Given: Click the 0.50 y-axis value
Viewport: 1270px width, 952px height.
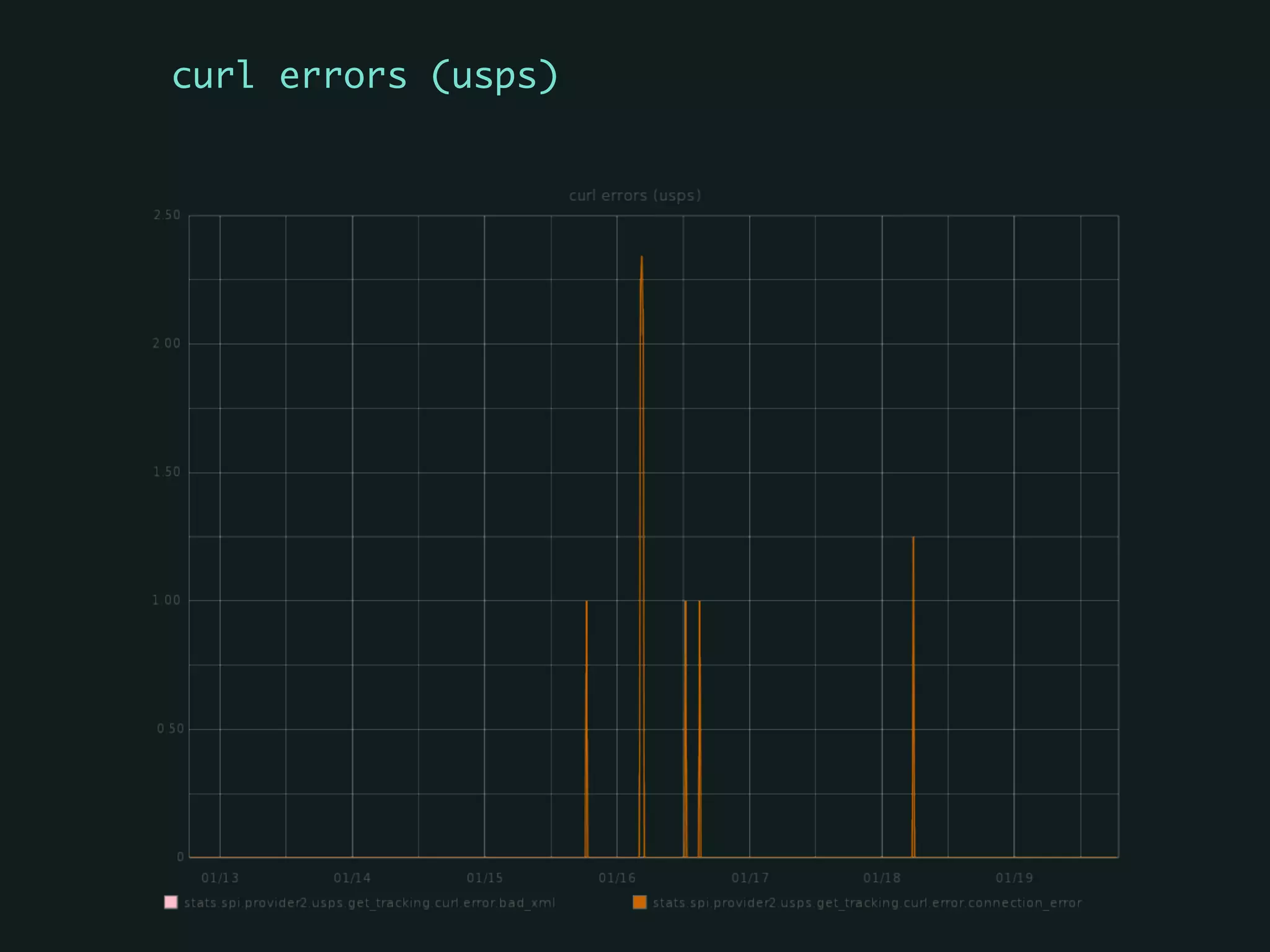Looking at the screenshot, I should 170,729.
